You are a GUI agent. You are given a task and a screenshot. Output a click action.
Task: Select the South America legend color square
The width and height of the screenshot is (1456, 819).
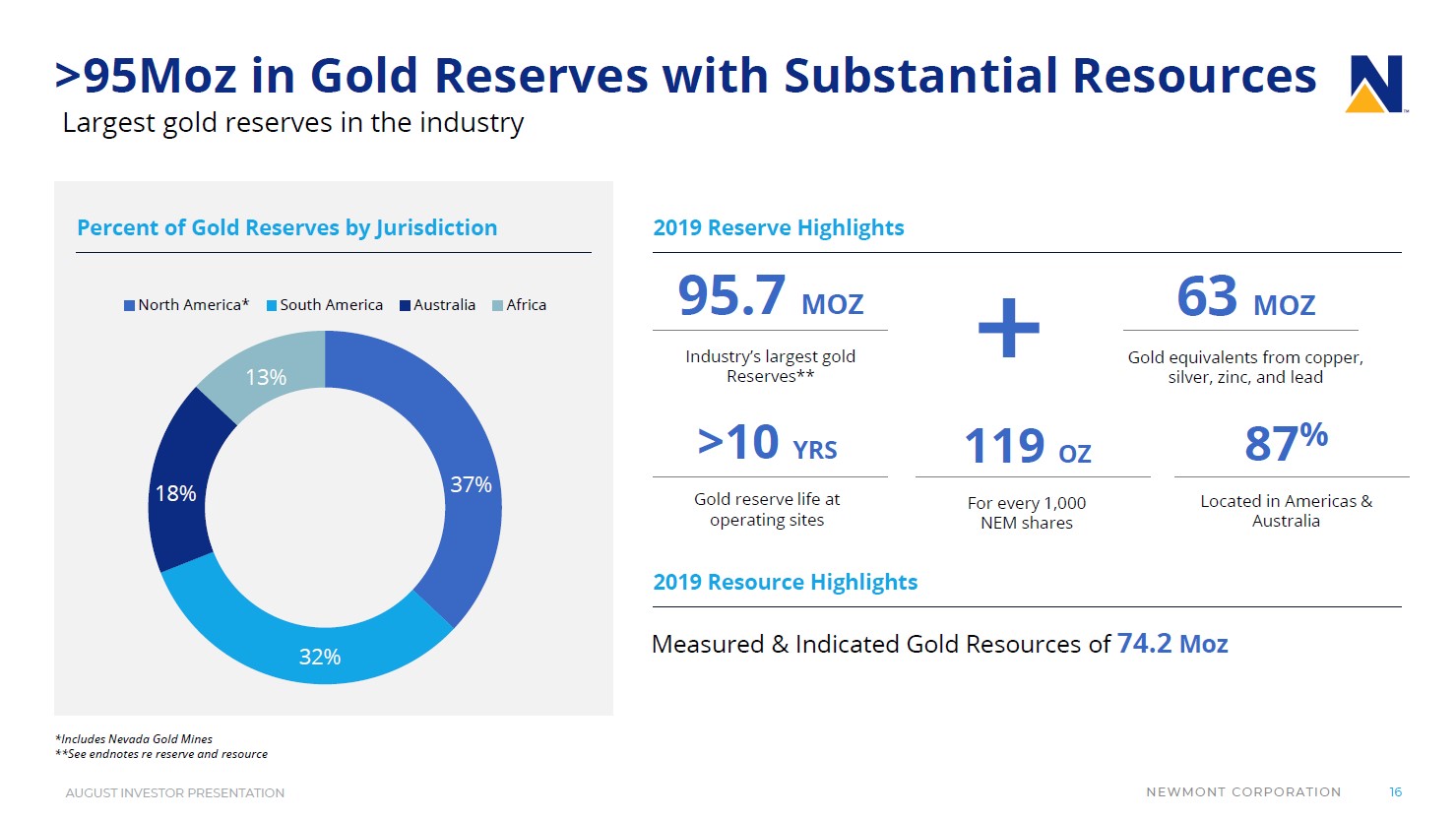point(272,305)
